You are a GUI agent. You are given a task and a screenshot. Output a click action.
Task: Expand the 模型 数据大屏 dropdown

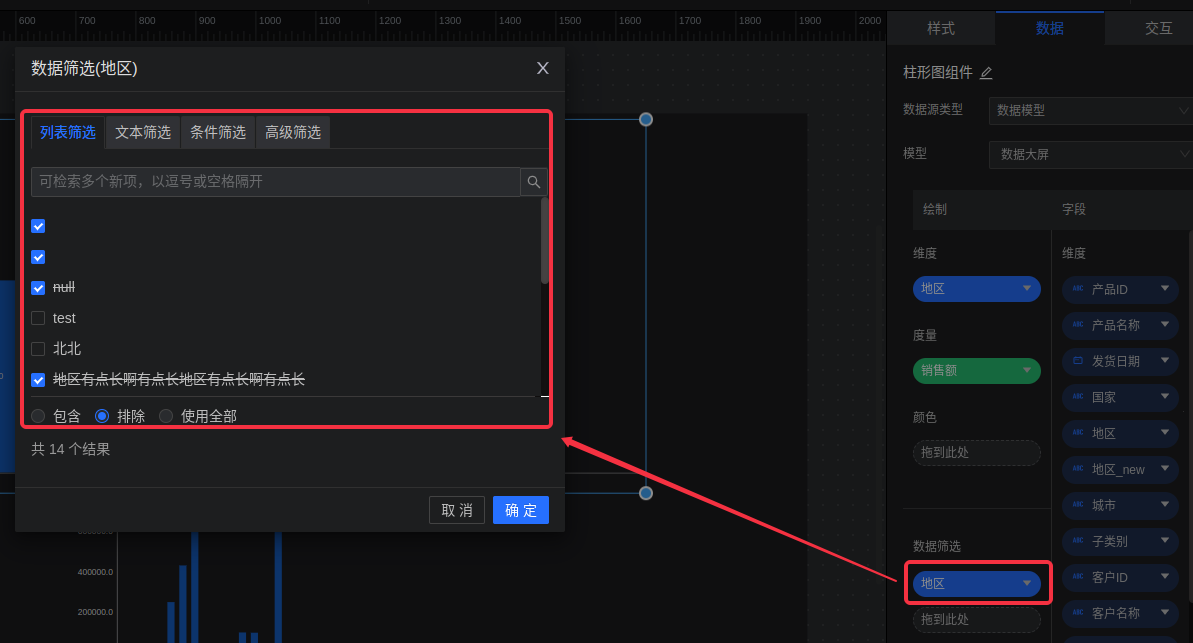tap(1090, 154)
